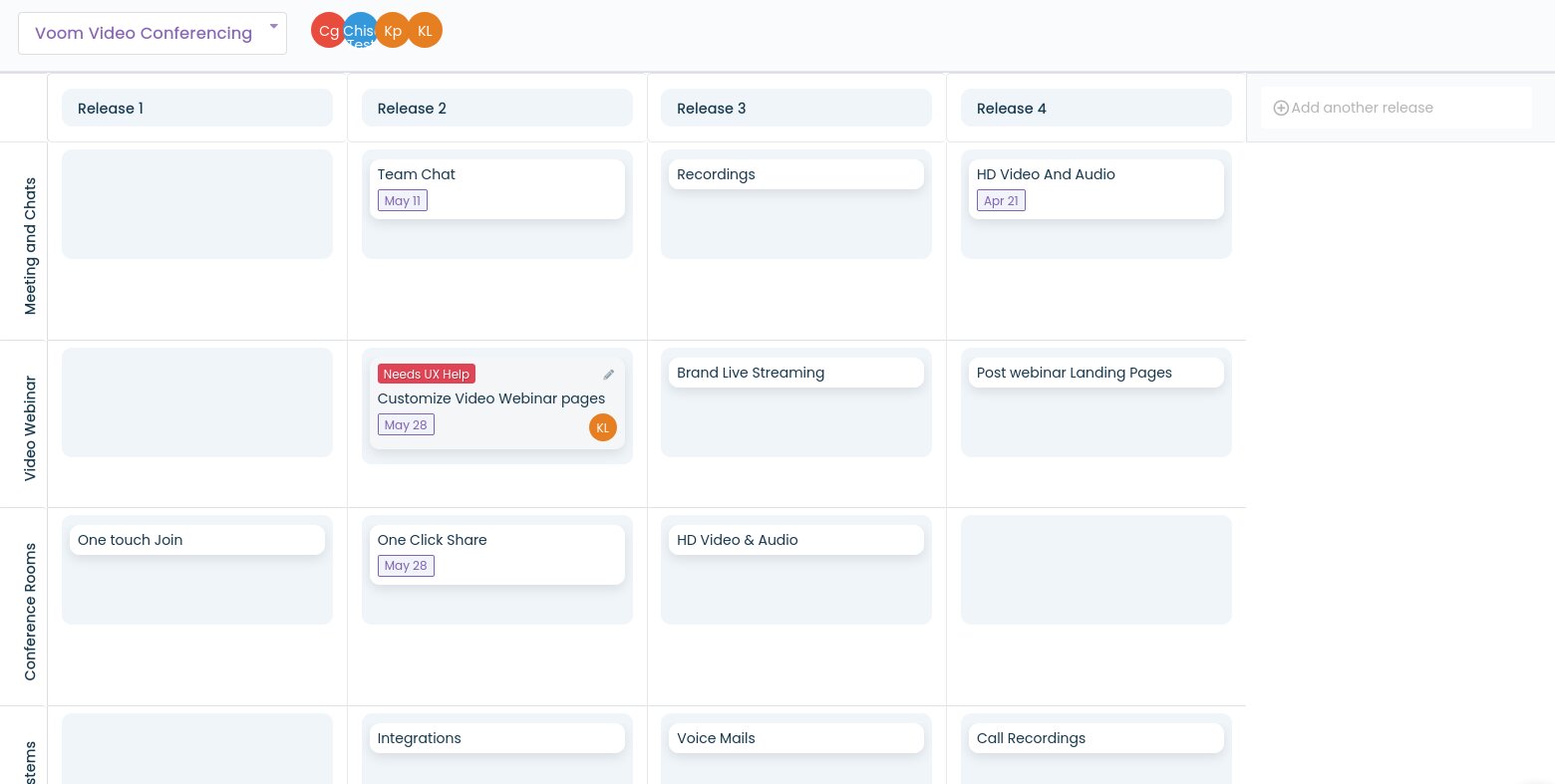Select the Release 3 column header

click(795, 109)
